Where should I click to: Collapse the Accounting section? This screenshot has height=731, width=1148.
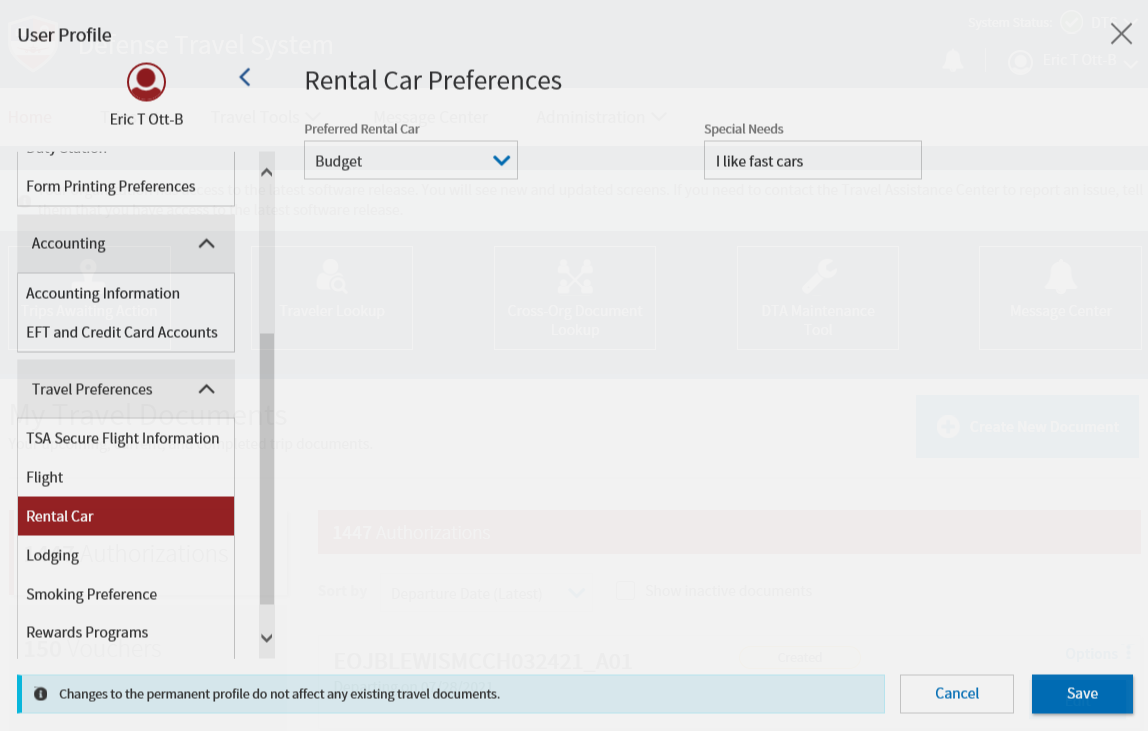point(206,243)
